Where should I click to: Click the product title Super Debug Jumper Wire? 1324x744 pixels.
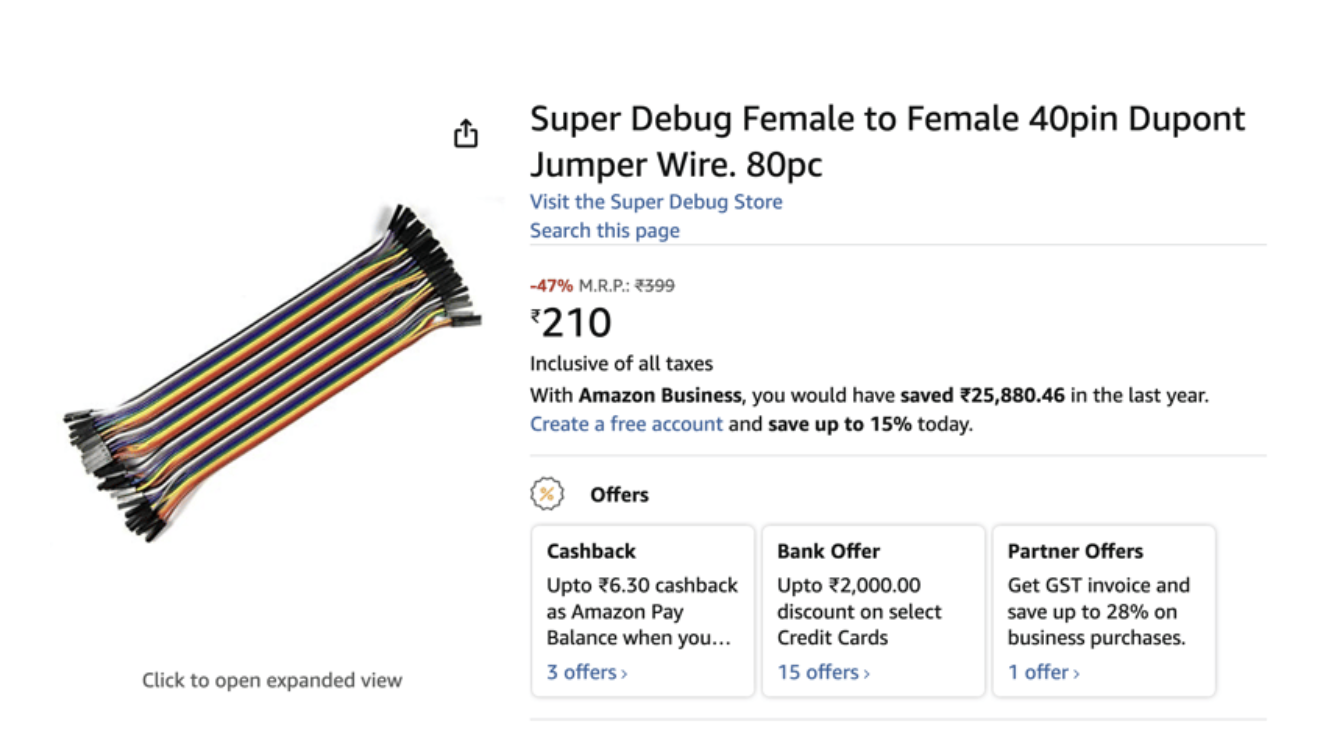(888, 140)
